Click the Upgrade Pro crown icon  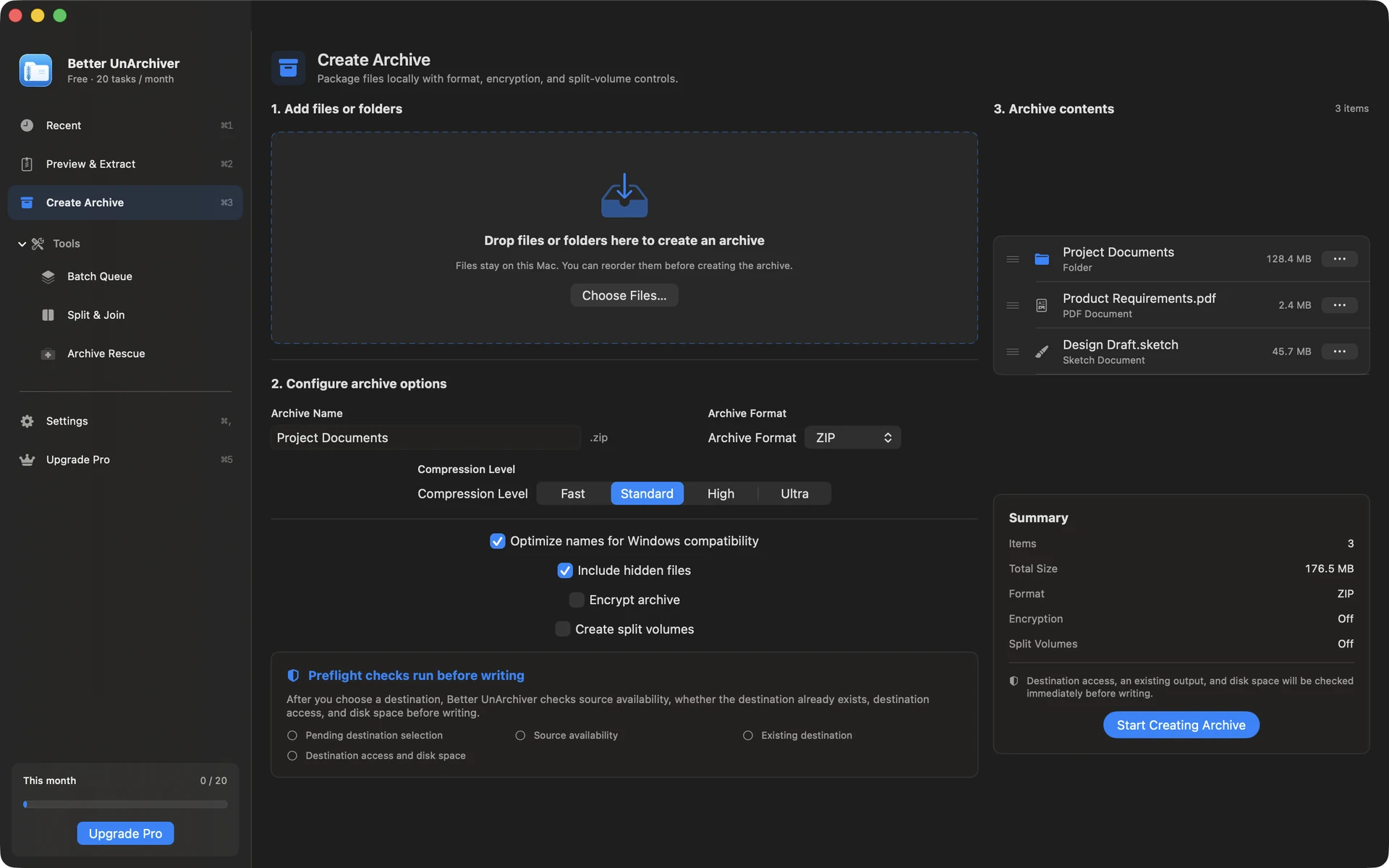click(27, 460)
